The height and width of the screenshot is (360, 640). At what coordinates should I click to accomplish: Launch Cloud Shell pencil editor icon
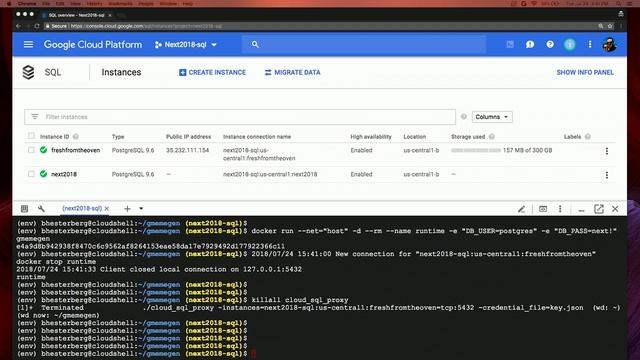click(521, 209)
